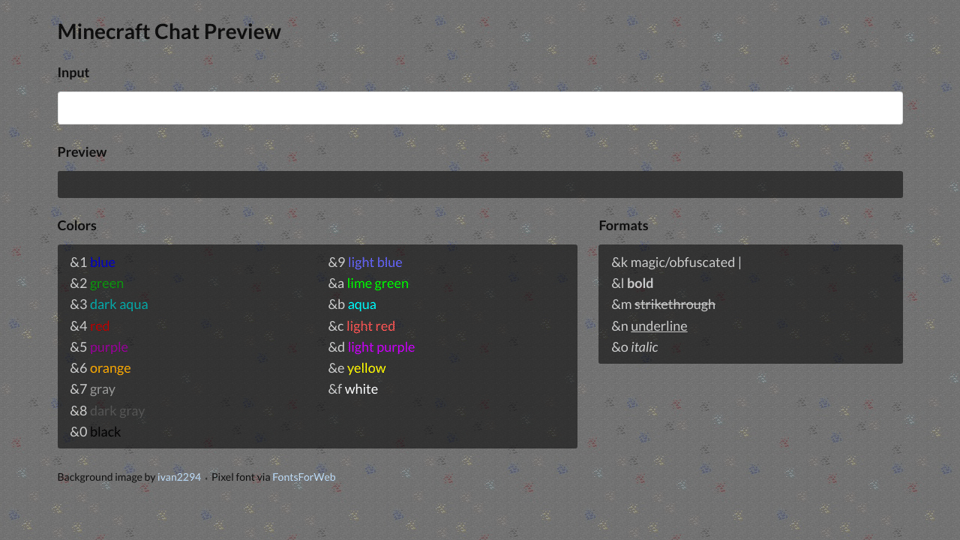Select the &2 green color entry

97,283
